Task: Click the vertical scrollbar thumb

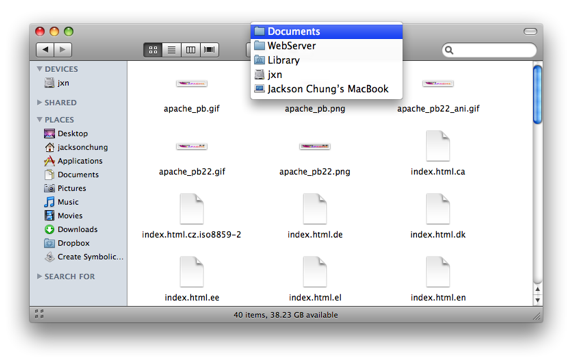Action: (537, 94)
